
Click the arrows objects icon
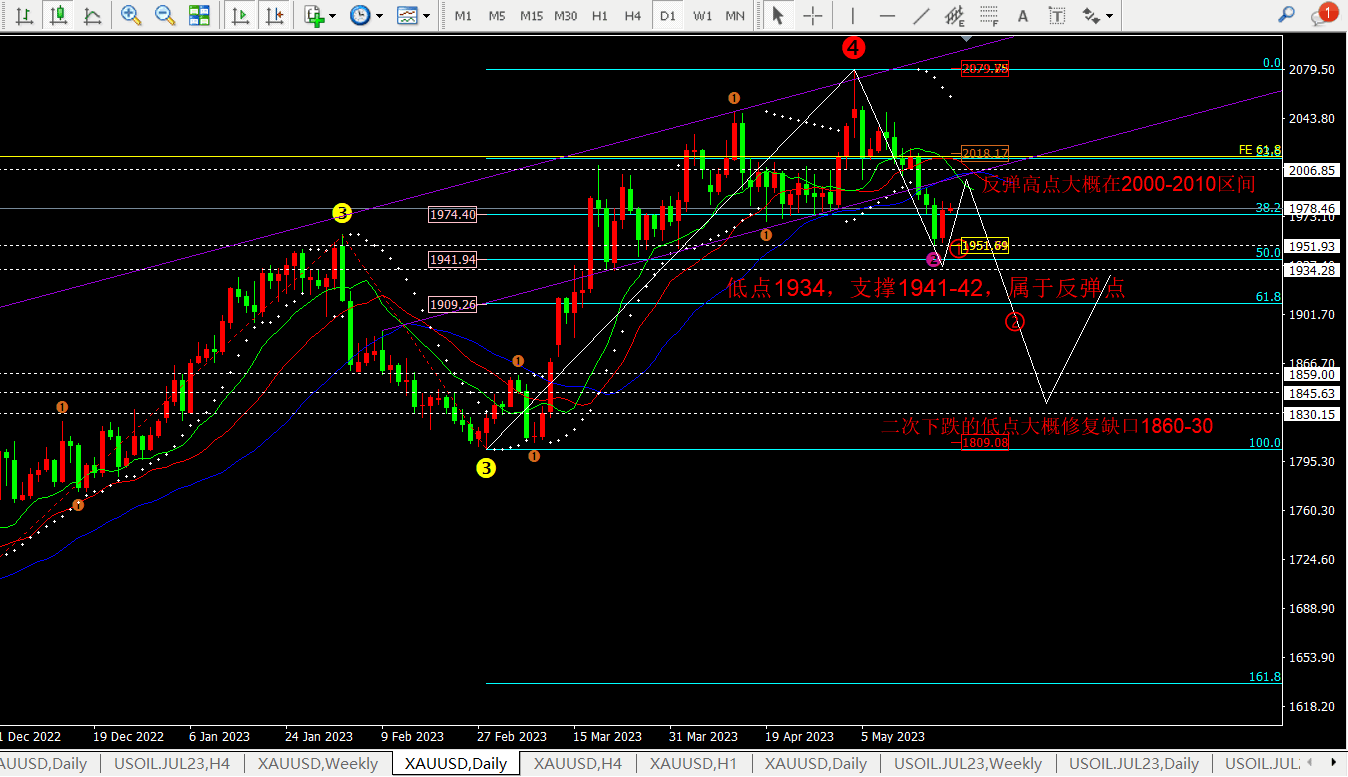click(x=1091, y=15)
